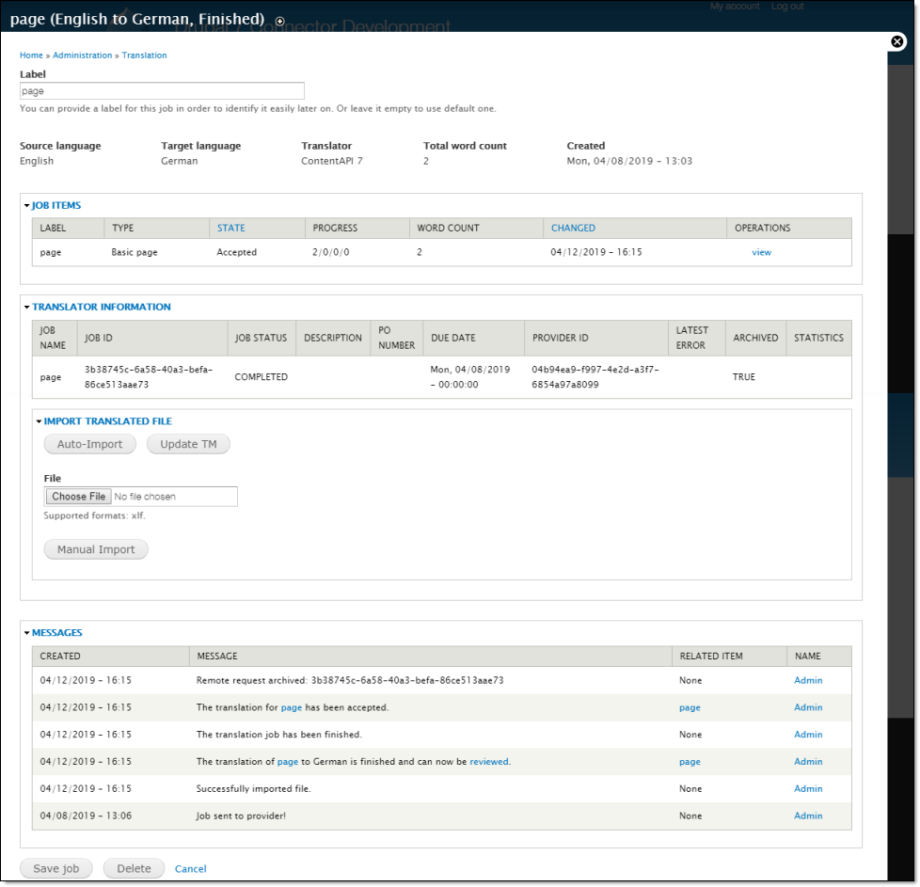The width and height of the screenshot is (920, 887).
Task: Click the Save job button
Action: 56,868
